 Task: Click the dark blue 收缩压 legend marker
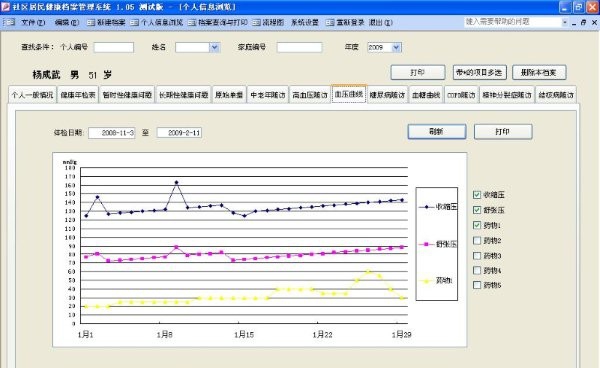pos(426,207)
